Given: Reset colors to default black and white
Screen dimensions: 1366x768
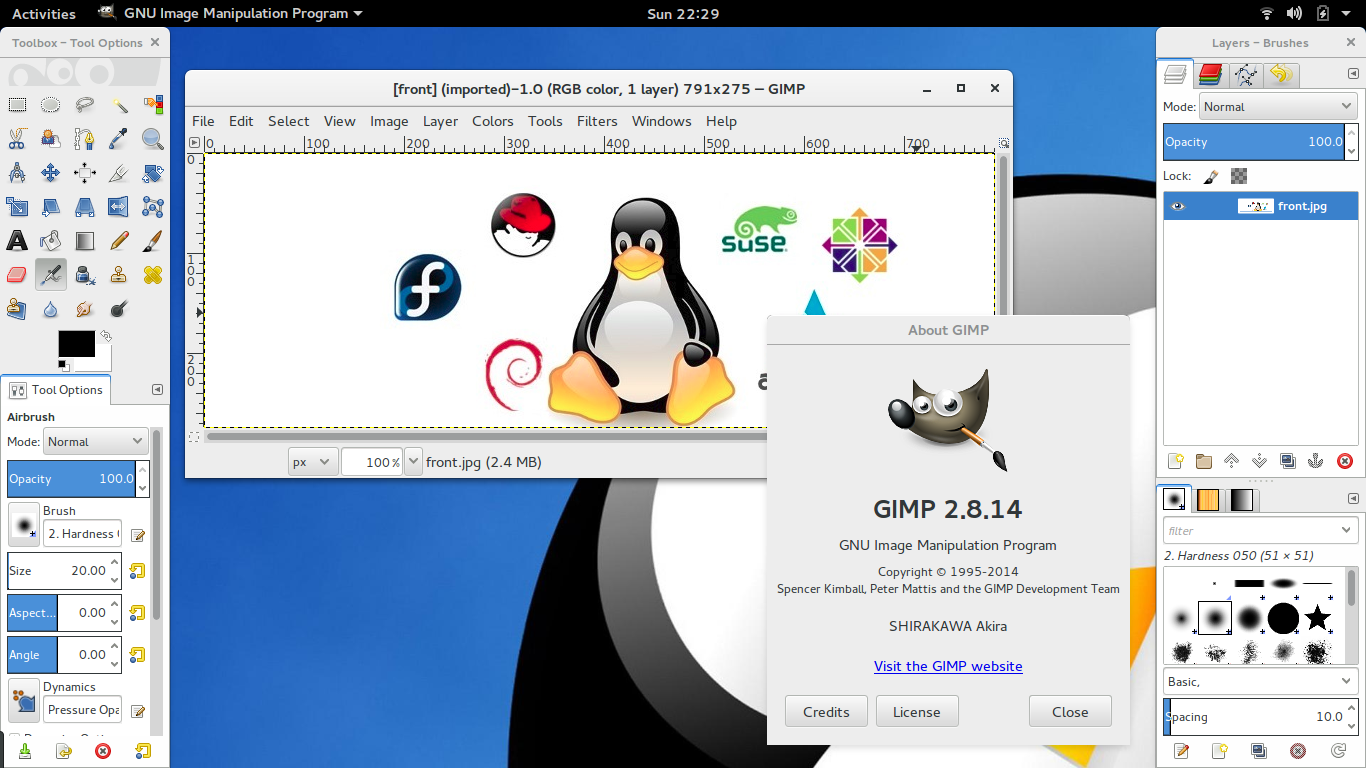Looking at the screenshot, I should pos(62,365).
